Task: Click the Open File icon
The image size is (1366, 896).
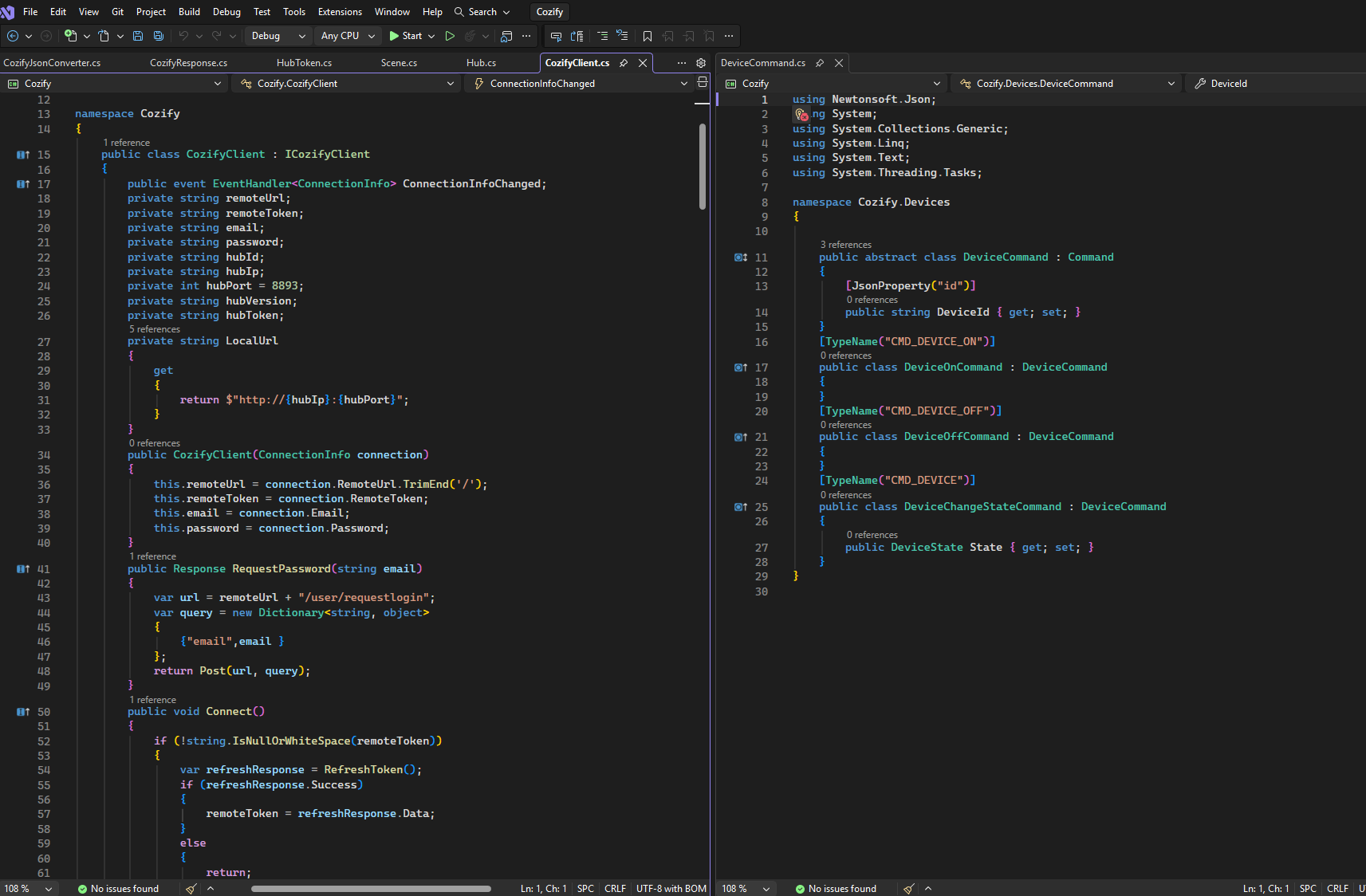Action: coord(104,36)
